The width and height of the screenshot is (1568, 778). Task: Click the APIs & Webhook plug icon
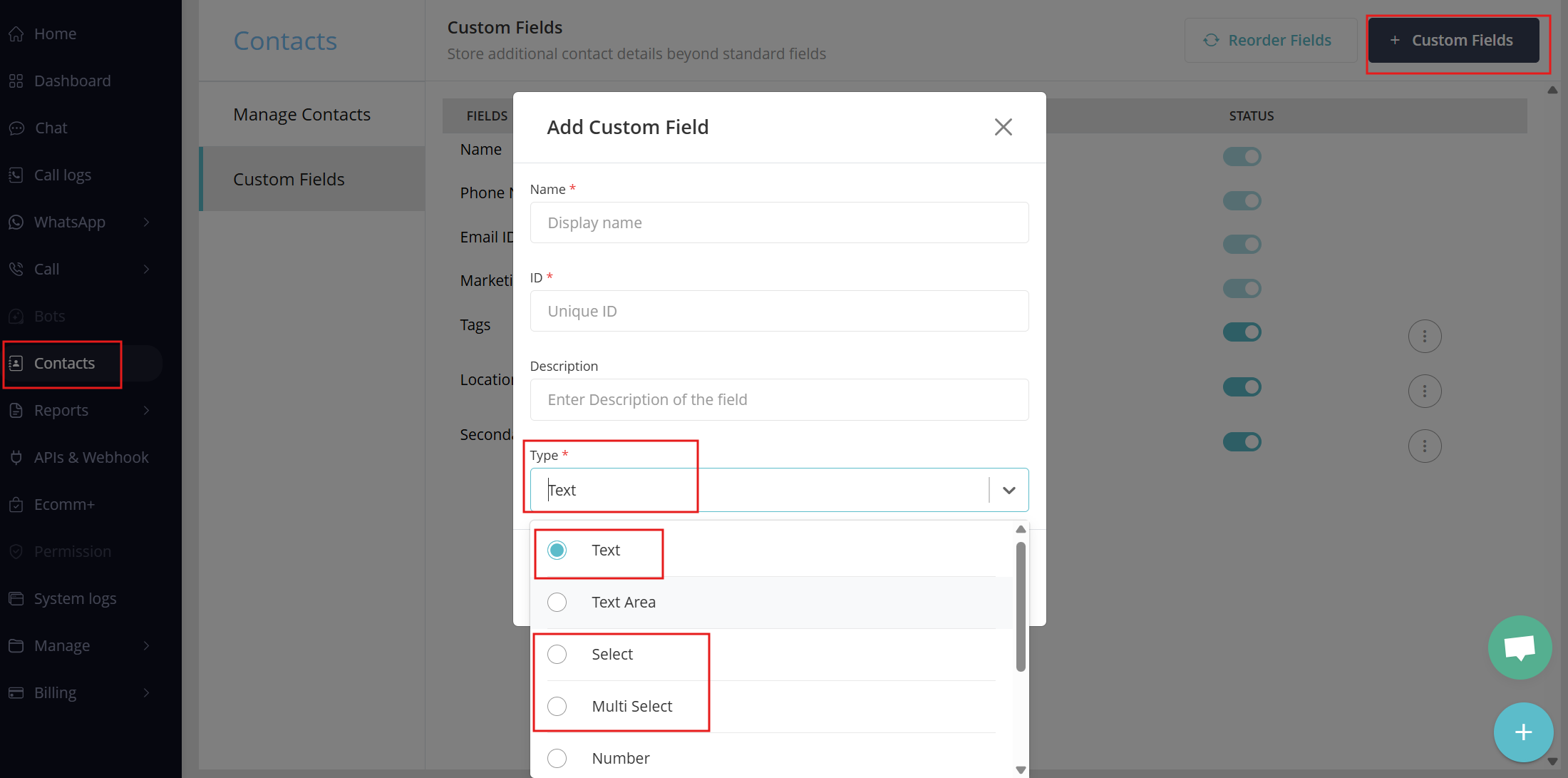16,457
